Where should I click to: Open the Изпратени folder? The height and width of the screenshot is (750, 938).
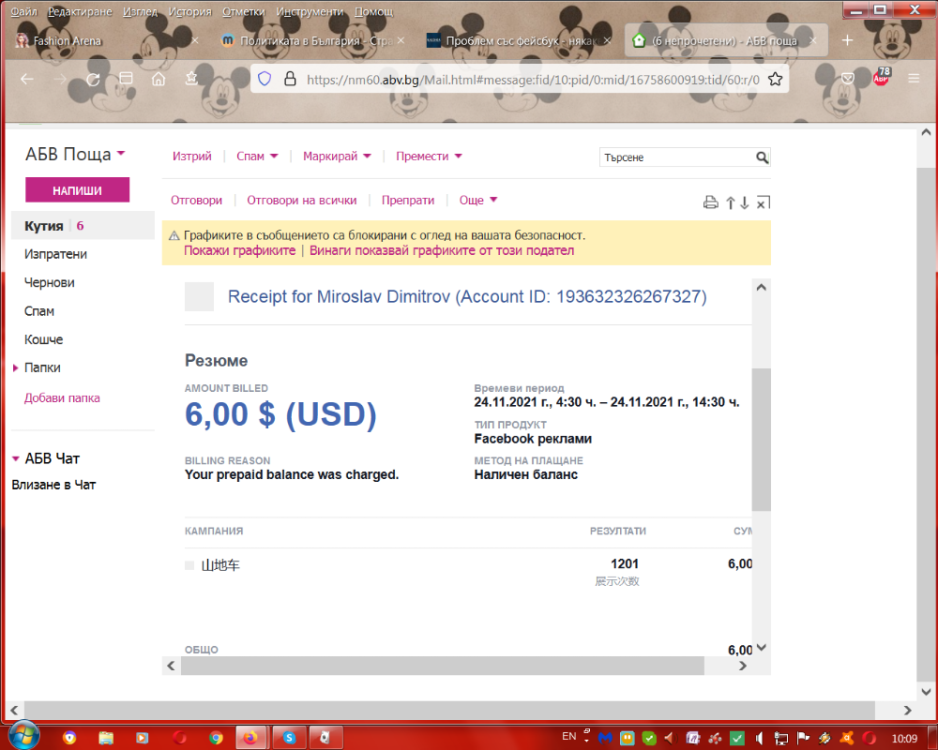coord(56,254)
